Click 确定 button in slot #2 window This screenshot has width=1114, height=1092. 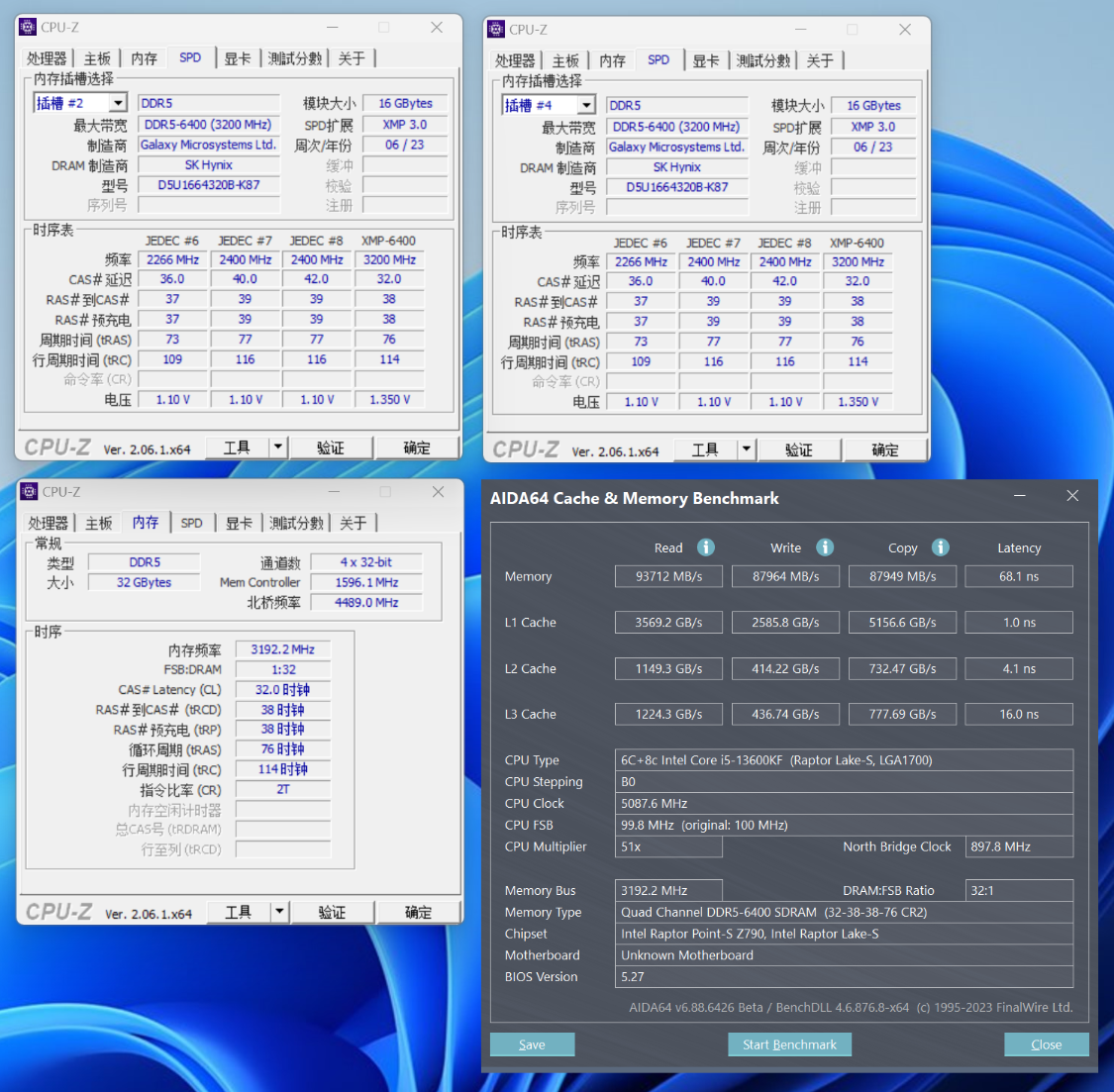(x=417, y=447)
